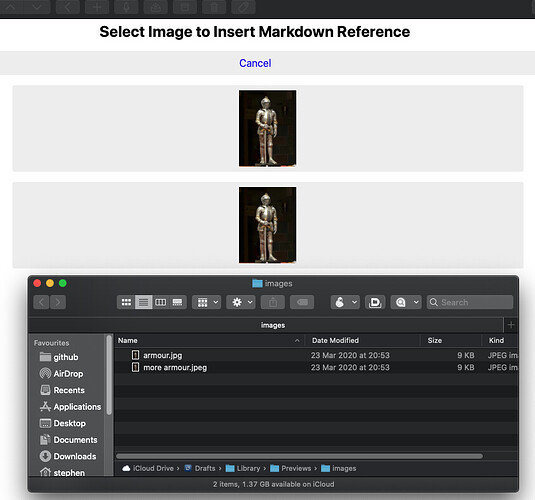Open Recents in Finder sidebar
The image size is (535, 500).
(x=62, y=390)
